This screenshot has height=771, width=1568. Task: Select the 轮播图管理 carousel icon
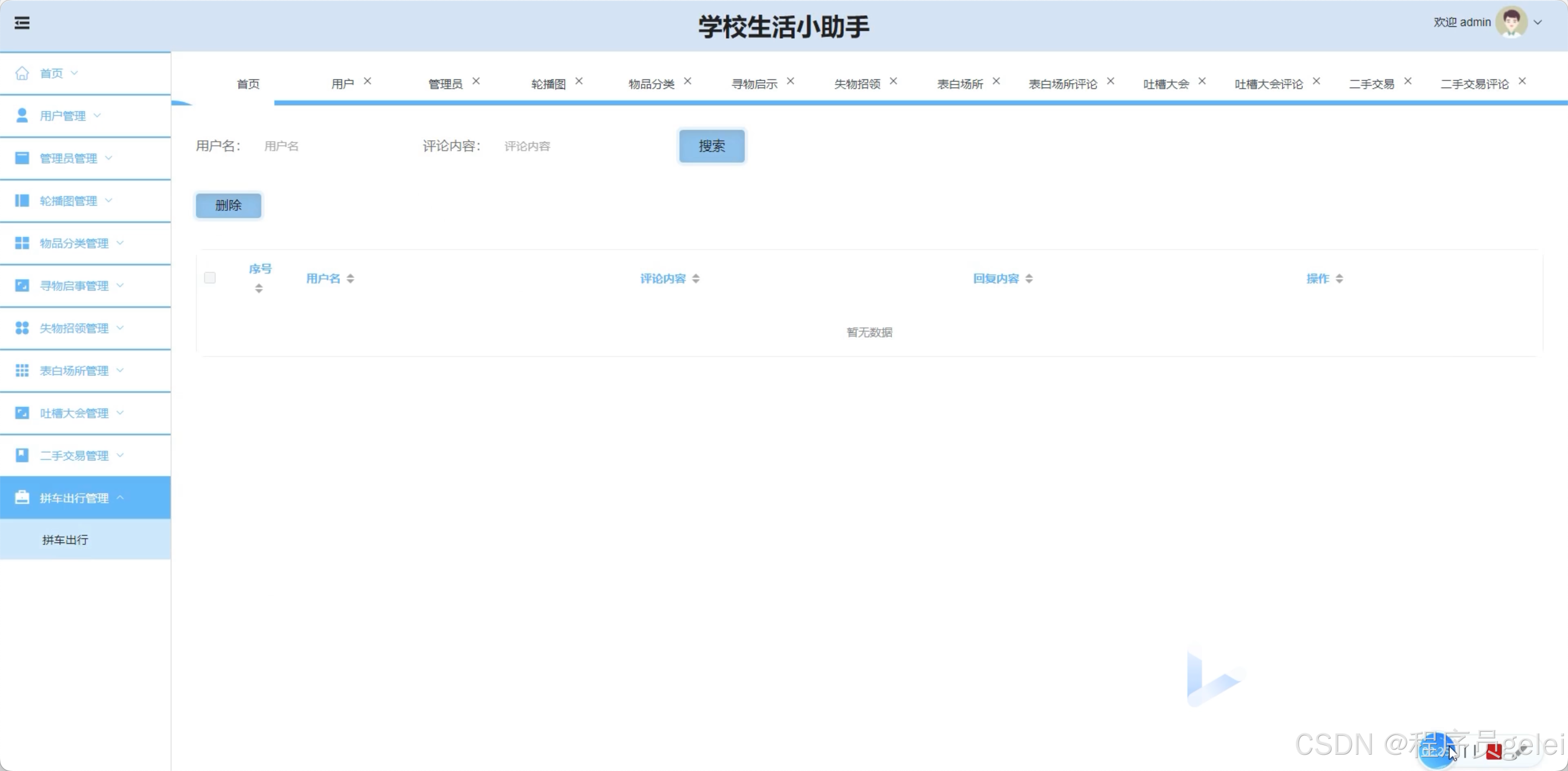(22, 200)
